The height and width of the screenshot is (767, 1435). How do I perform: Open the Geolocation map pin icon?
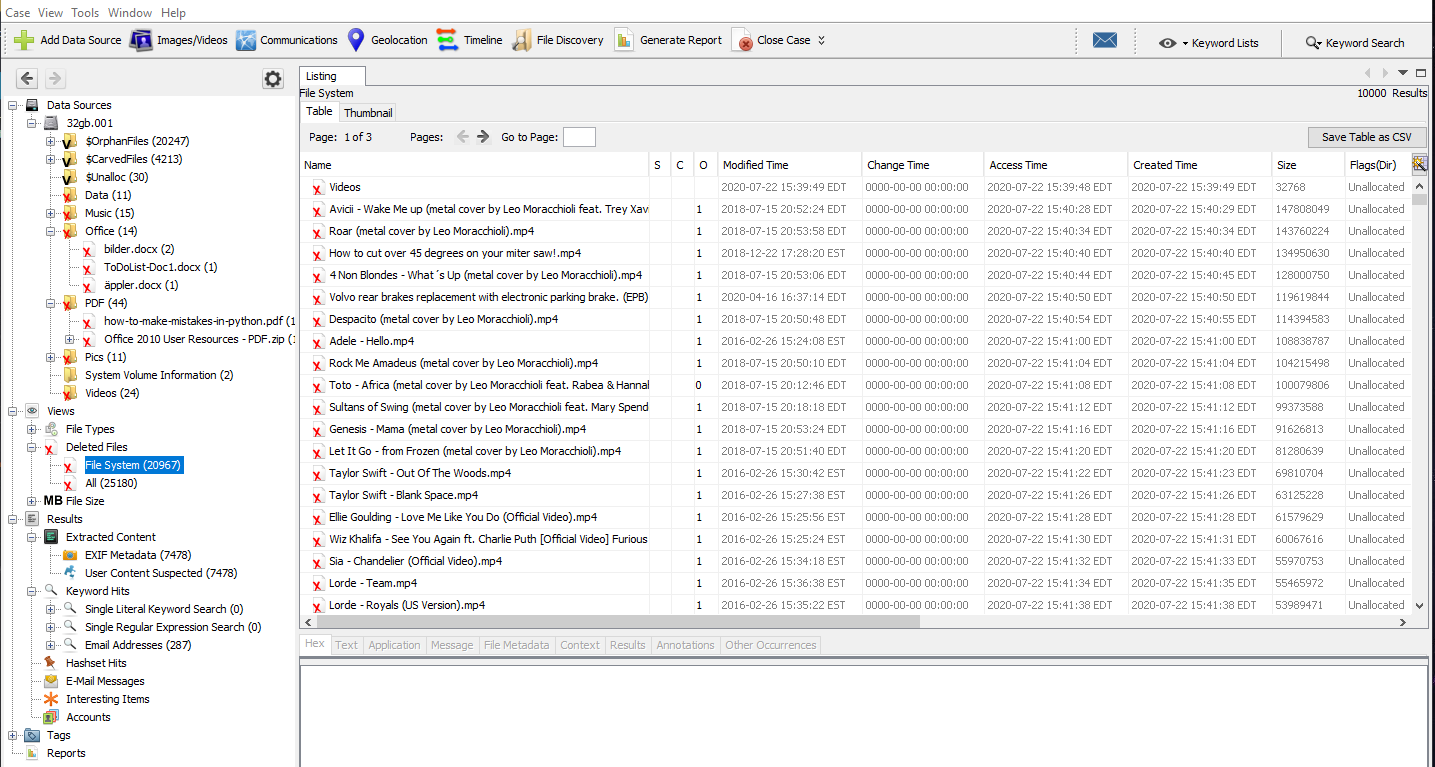[356, 40]
